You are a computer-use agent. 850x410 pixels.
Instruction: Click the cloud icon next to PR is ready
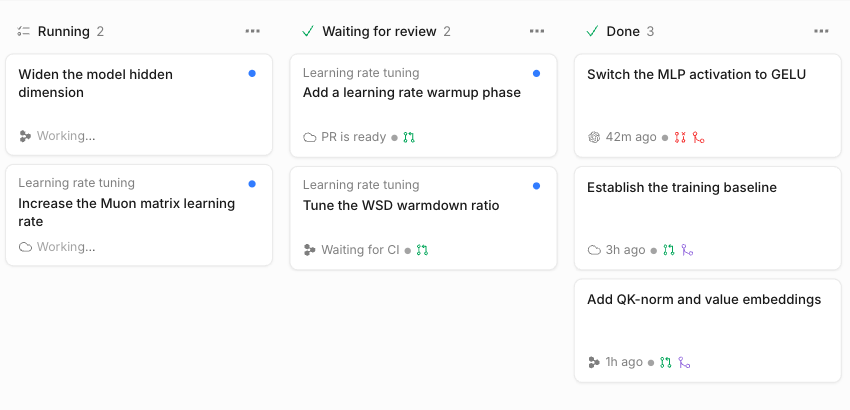(310, 137)
